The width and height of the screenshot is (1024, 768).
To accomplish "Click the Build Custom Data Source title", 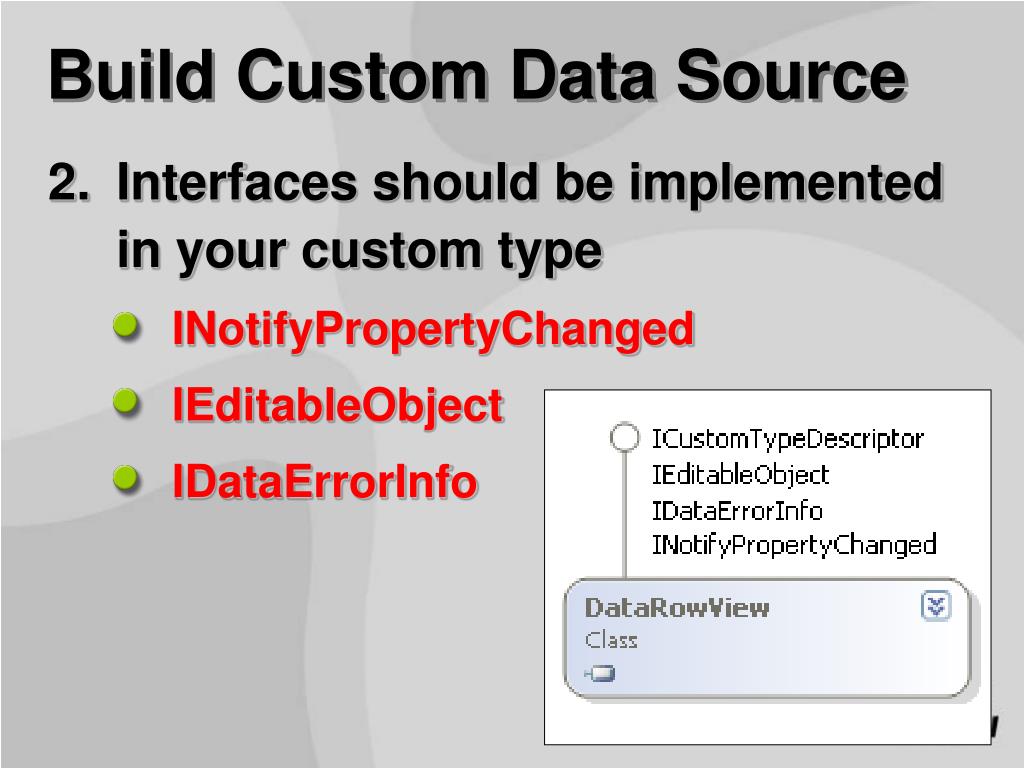I will pos(477,76).
